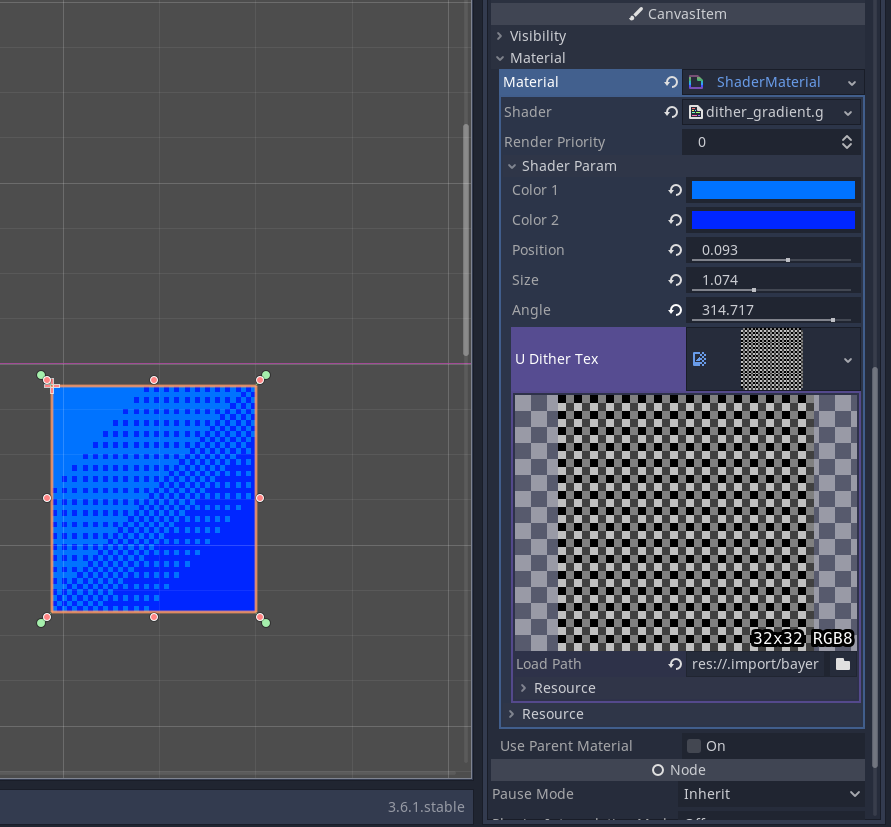Click the Render Priority stepper arrows
Screen dimensions: 891x827
click(x=846, y=142)
